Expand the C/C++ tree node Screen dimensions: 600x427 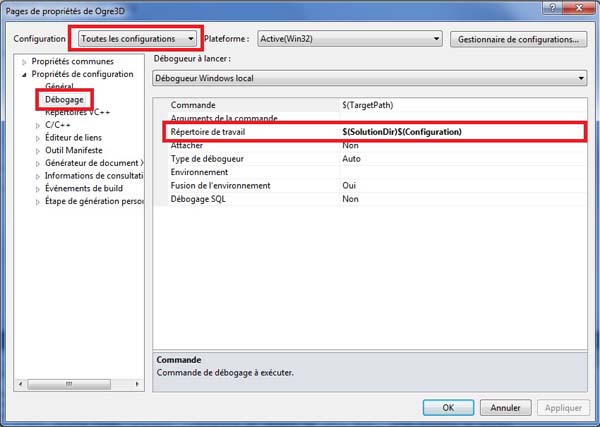coord(38,125)
